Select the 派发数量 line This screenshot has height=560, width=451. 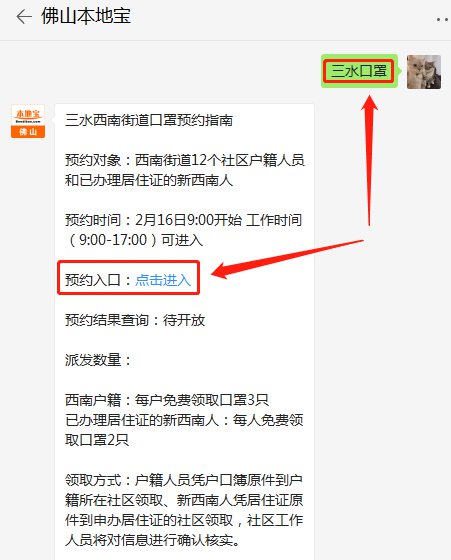[98, 360]
